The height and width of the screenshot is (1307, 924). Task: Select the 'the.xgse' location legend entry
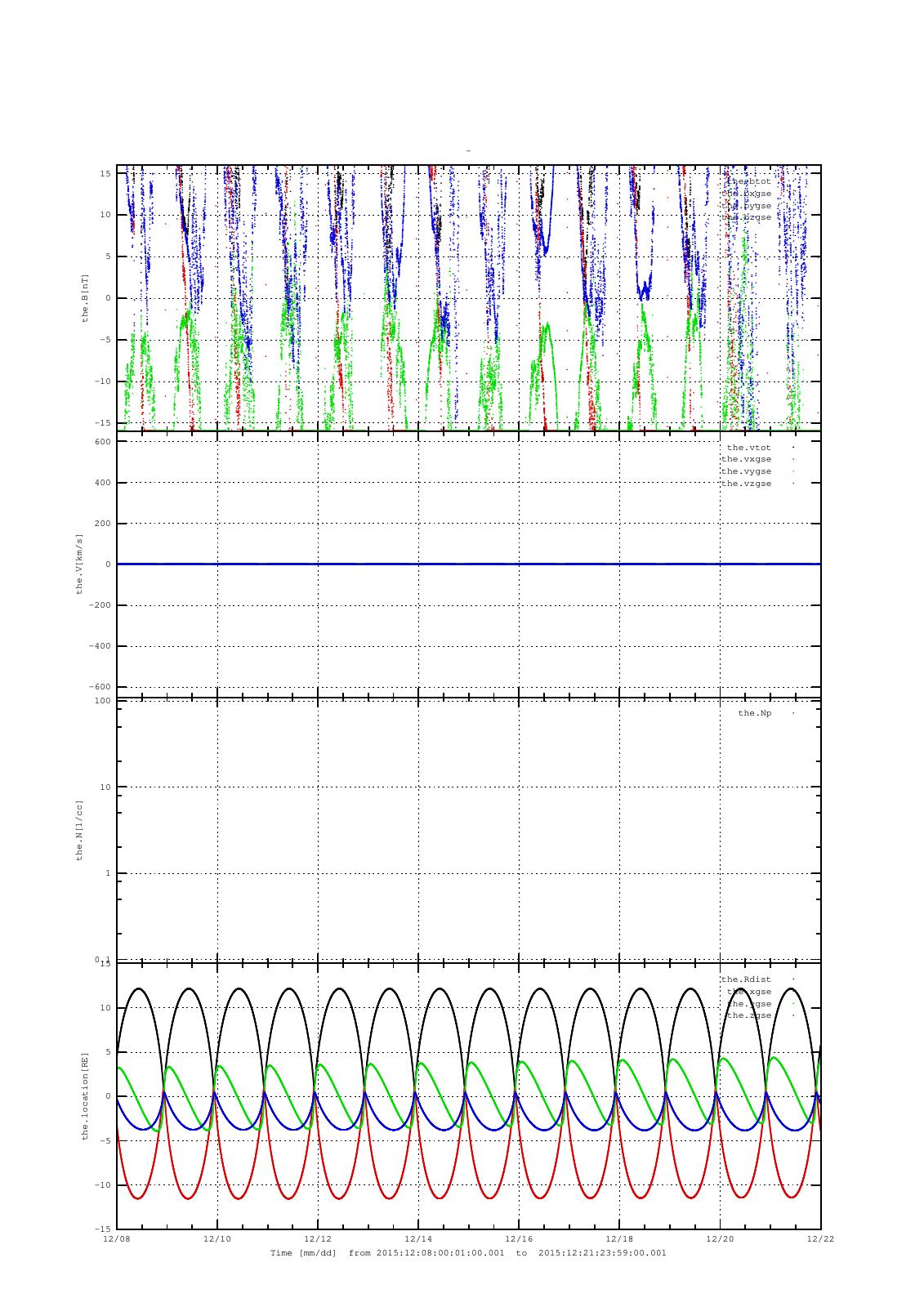point(748,991)
